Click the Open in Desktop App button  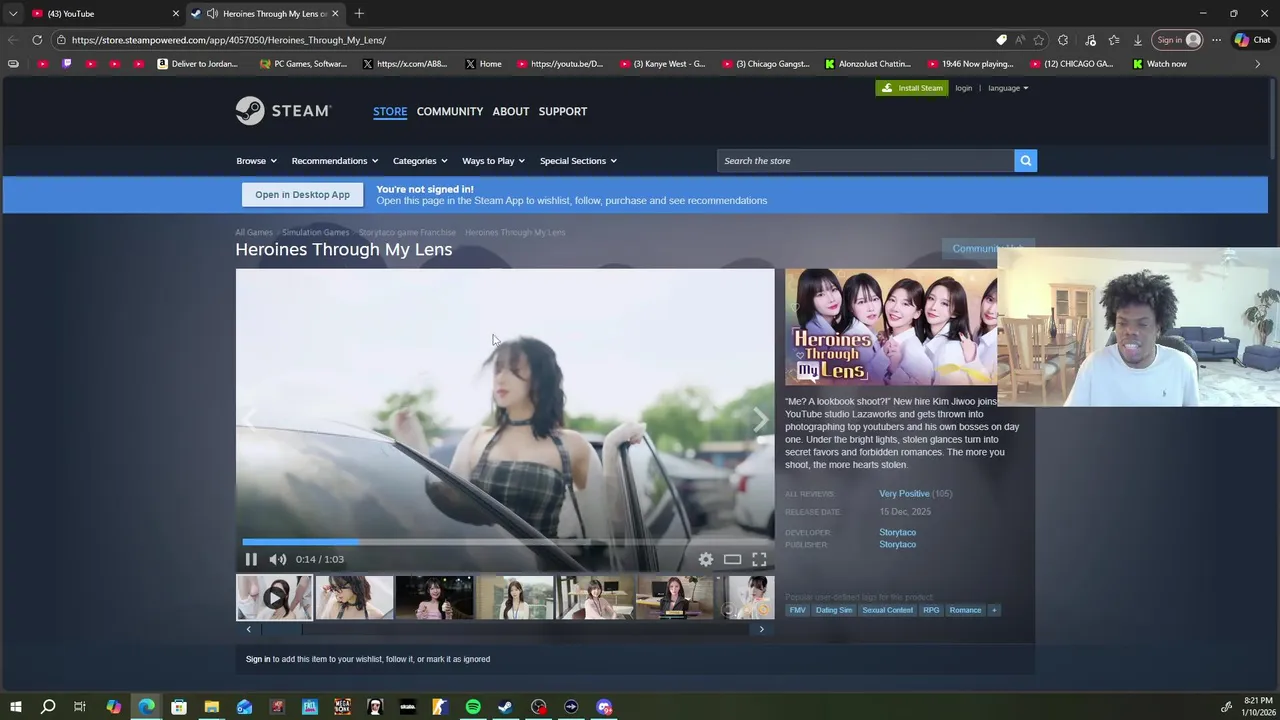302,195
